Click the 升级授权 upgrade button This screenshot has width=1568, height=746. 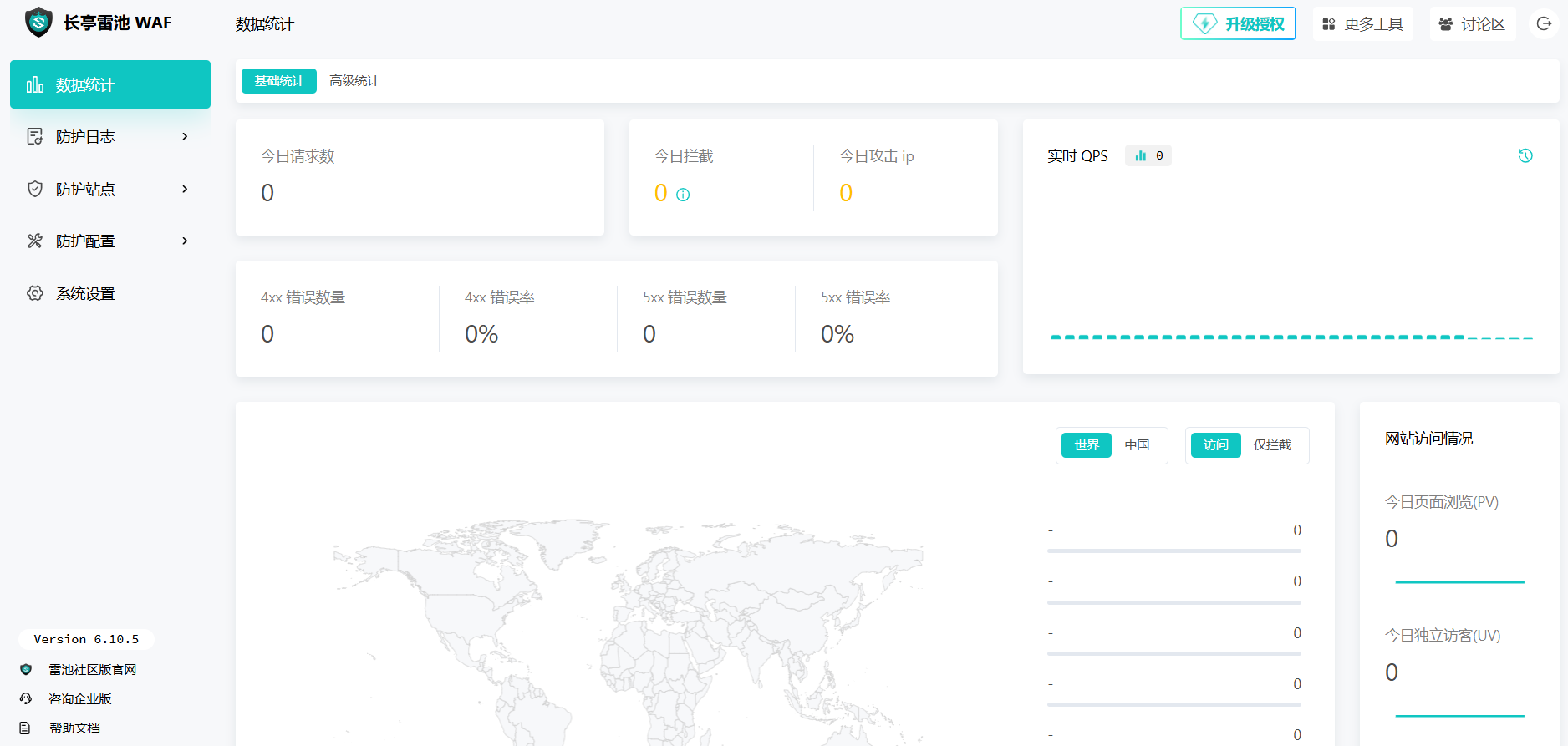1238,23
